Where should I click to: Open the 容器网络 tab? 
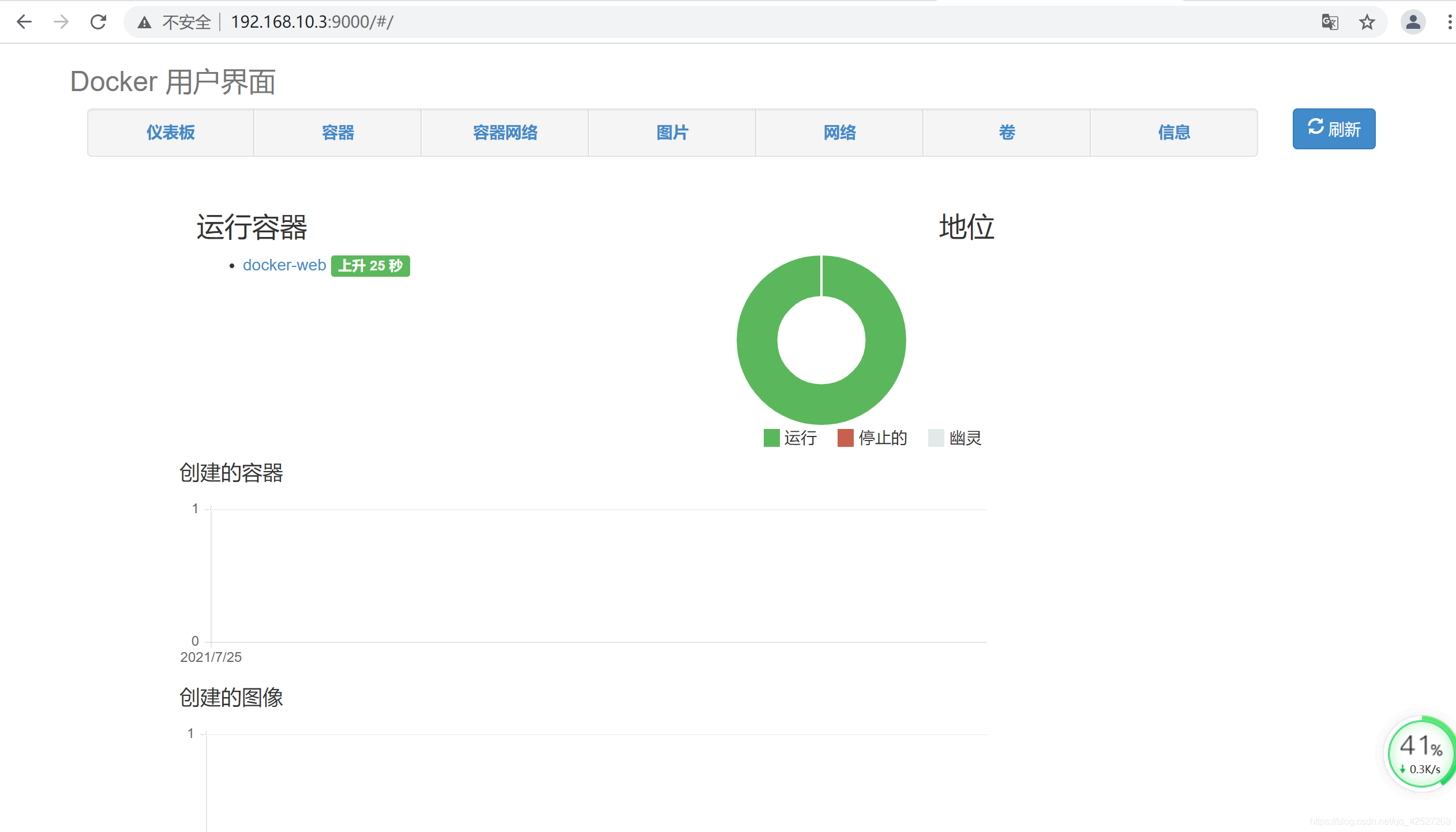[x=505, y=133]
